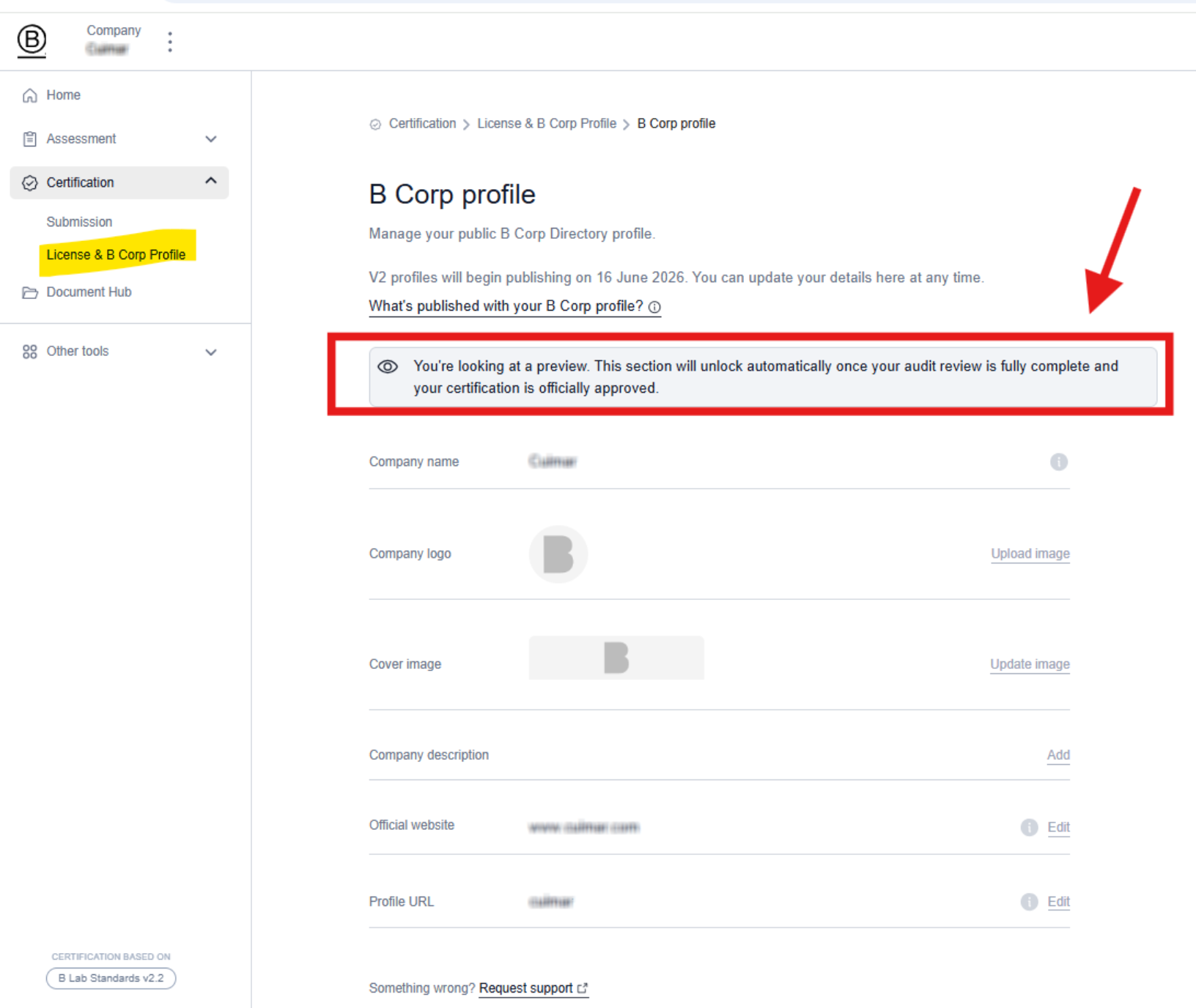
Task: Click the B Lab Standards v2.2 badge
Action: click(x=111, y=979)
